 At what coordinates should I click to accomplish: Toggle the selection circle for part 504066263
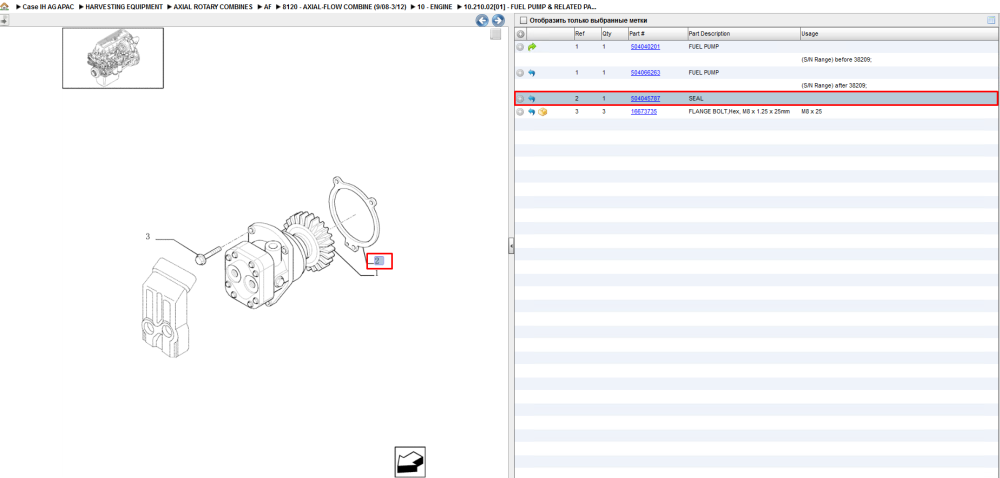pos(520,73)
